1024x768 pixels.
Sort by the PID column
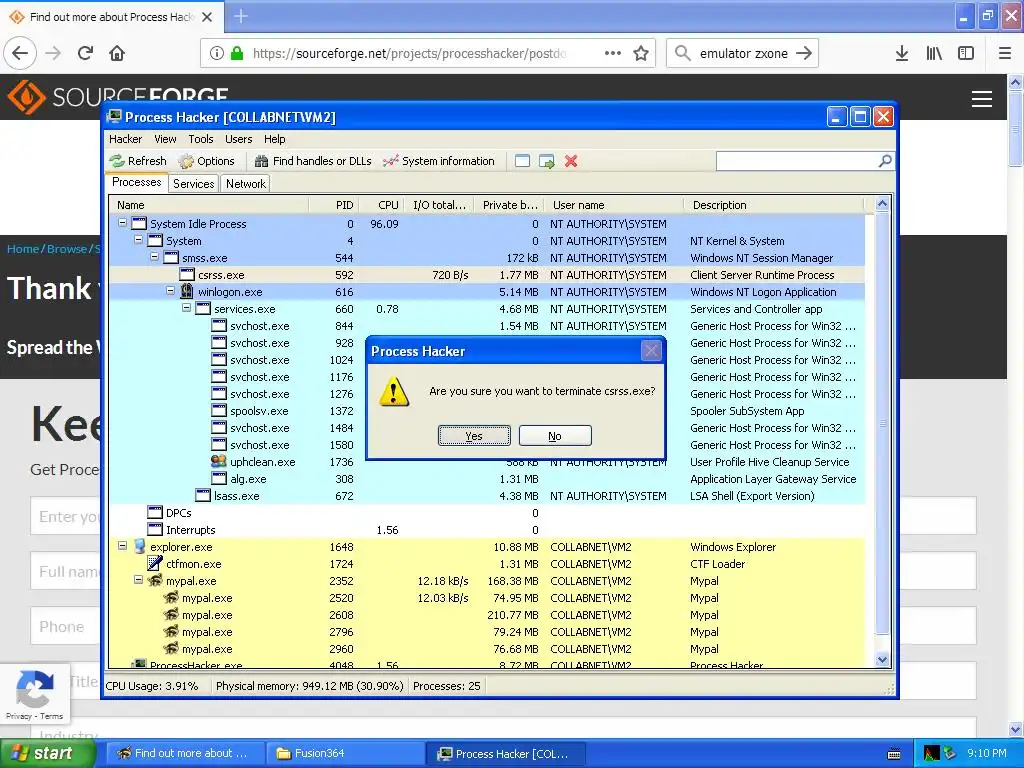[x=333, y=205]
